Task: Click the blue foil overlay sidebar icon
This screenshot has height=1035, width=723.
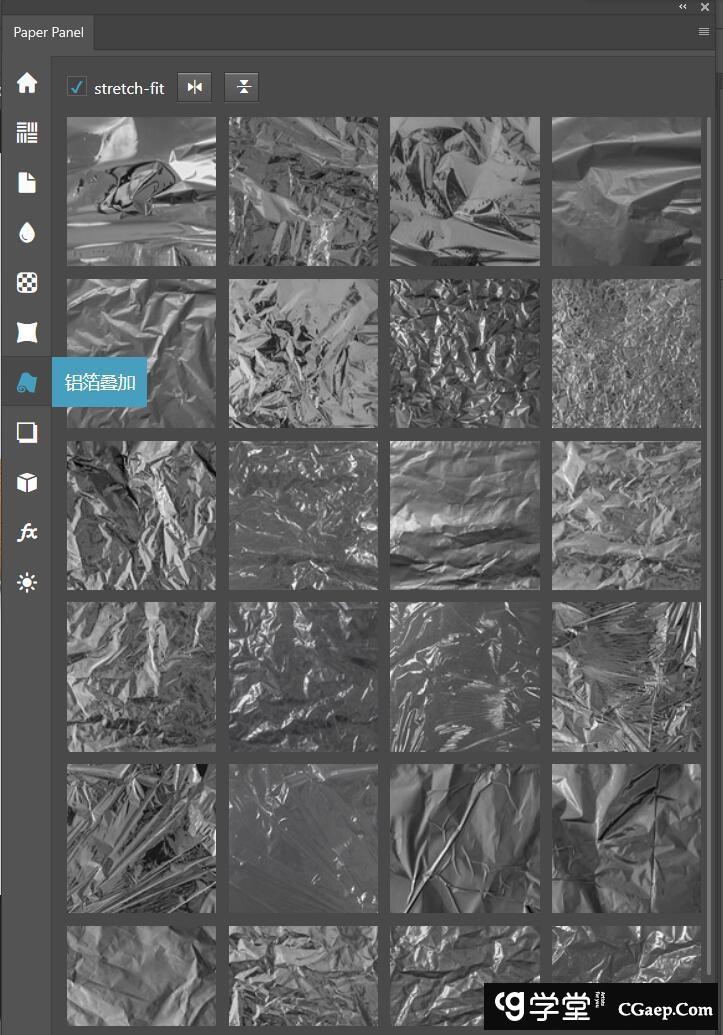Action: [27, 383]
